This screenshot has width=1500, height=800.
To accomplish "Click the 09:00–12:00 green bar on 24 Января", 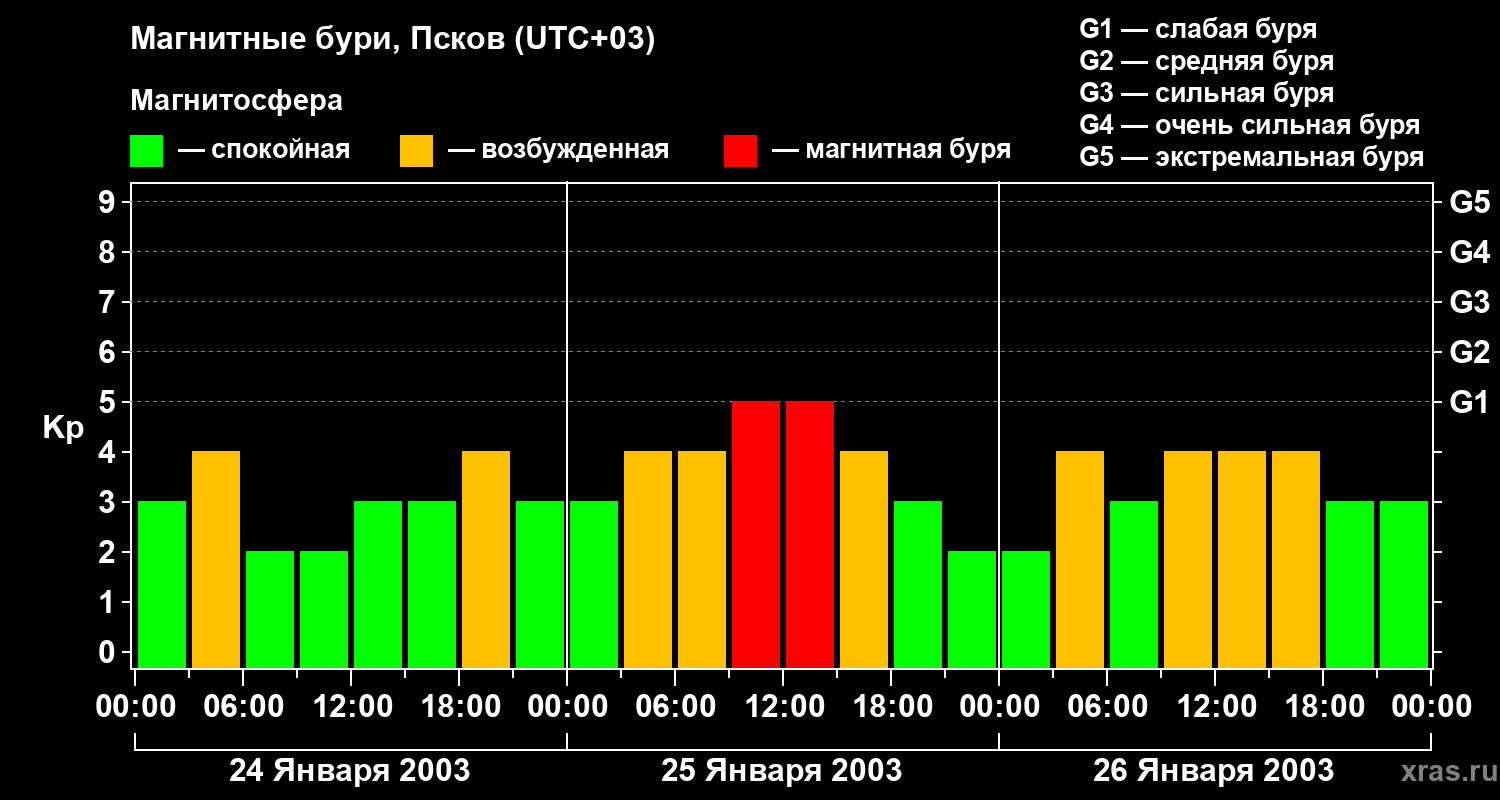I will tap(324, 609).
